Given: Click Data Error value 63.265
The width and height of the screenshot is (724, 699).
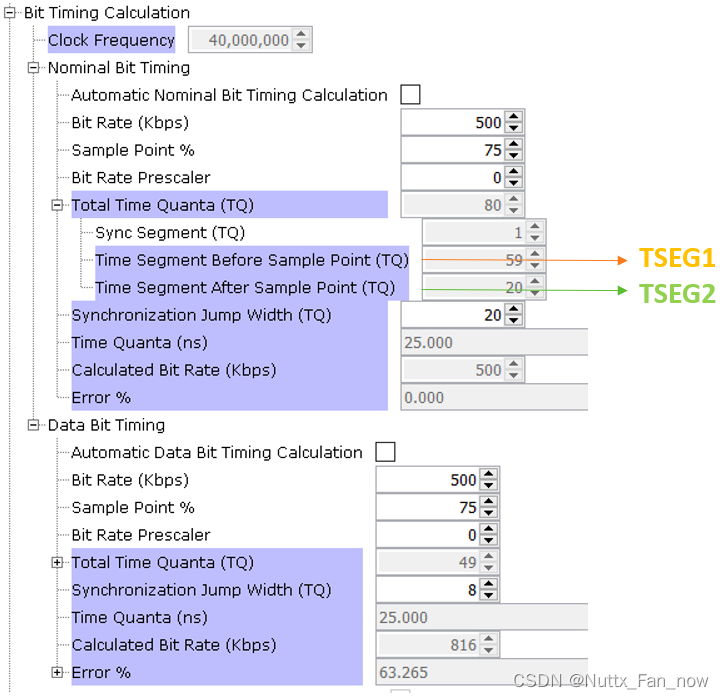Looking at the screenshot, I should click(x=482, y=672).
